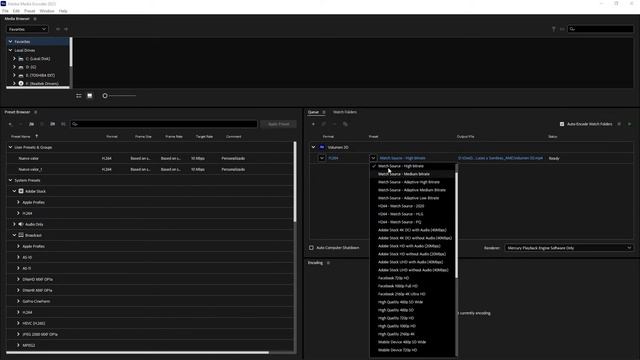Click the Start Queue play icon
This screenshot has width=640, height=360.
click(x=629, y=124)
